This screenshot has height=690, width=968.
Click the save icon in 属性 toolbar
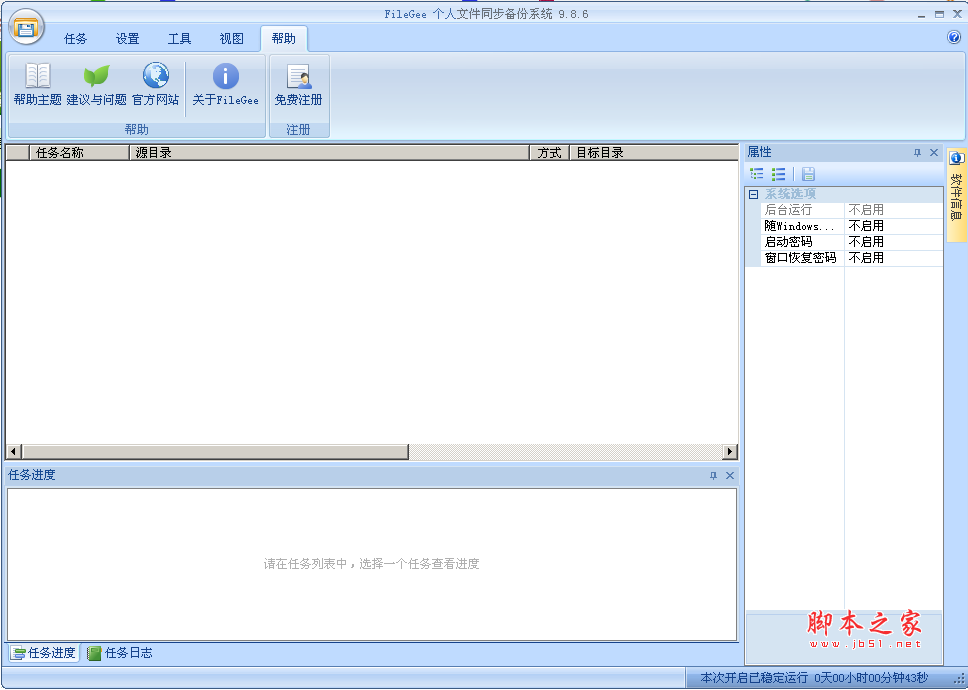point(808,174)
